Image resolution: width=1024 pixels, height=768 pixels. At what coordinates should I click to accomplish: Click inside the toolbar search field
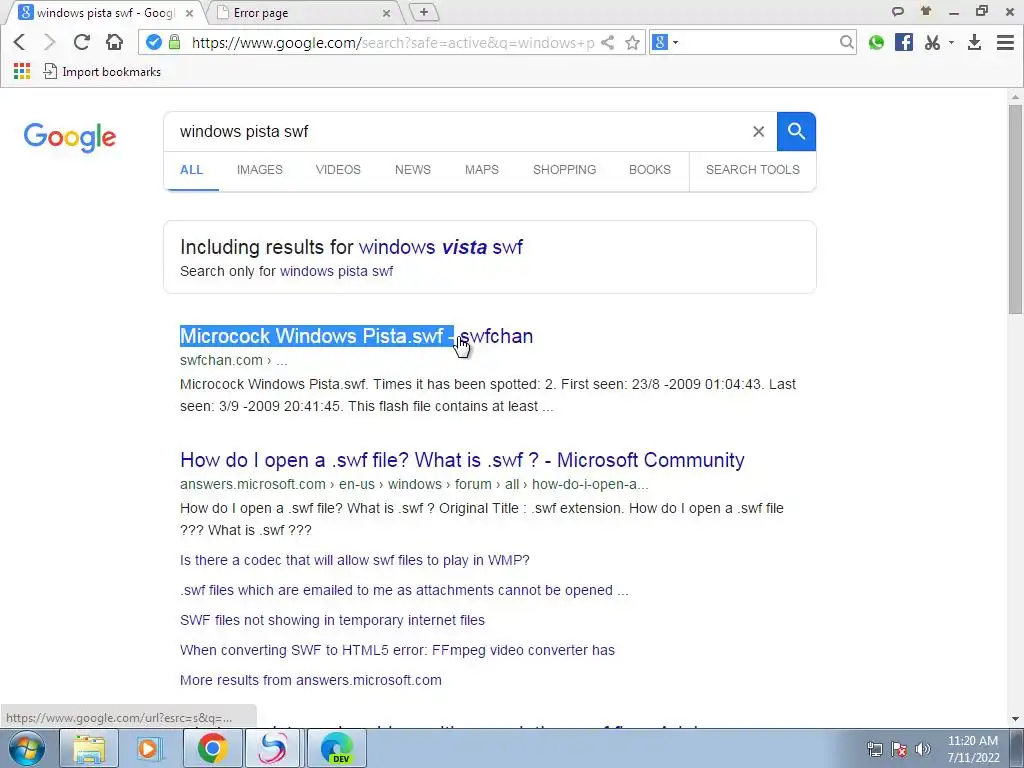[759, 42]
